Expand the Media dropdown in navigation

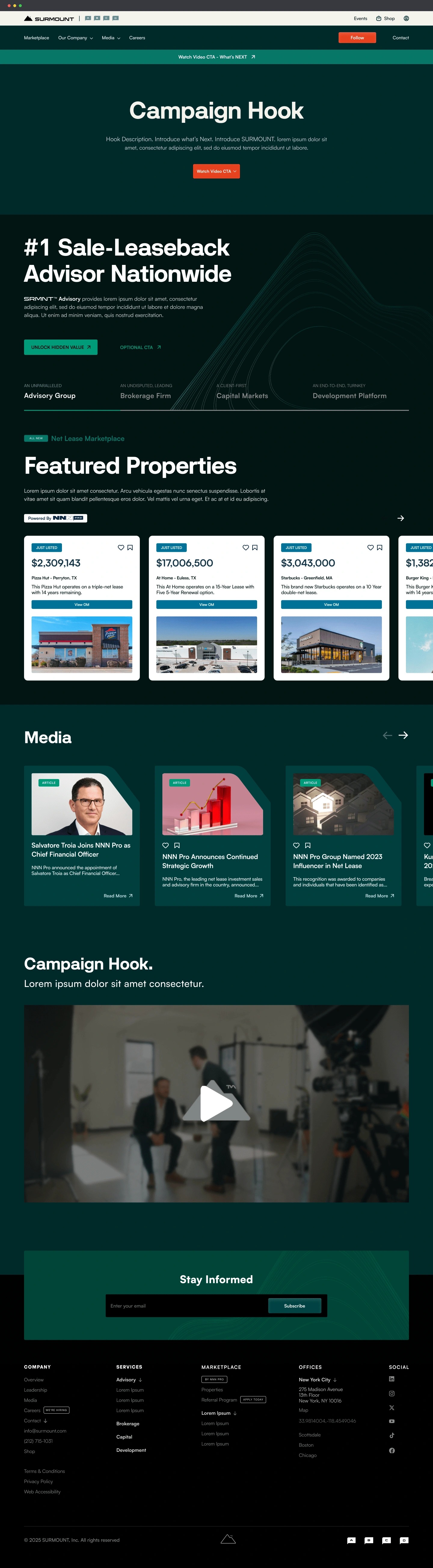tap(111, 38)
